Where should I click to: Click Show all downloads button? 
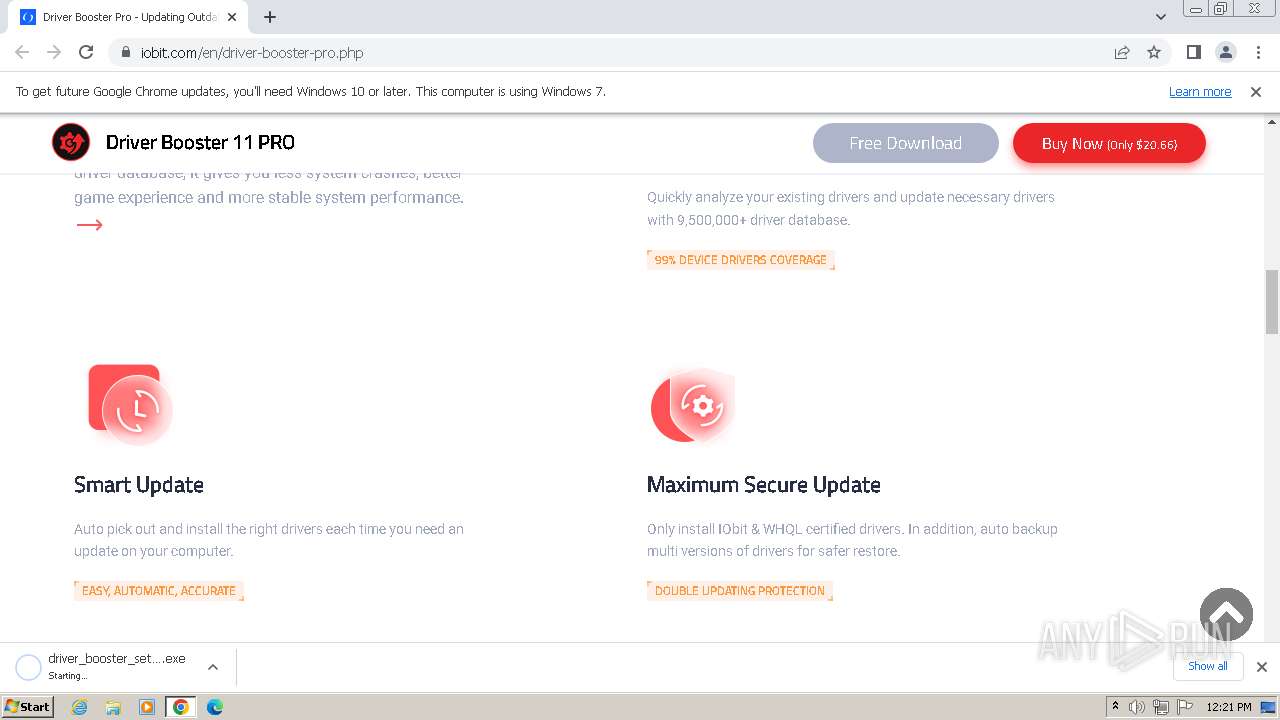1208,666
